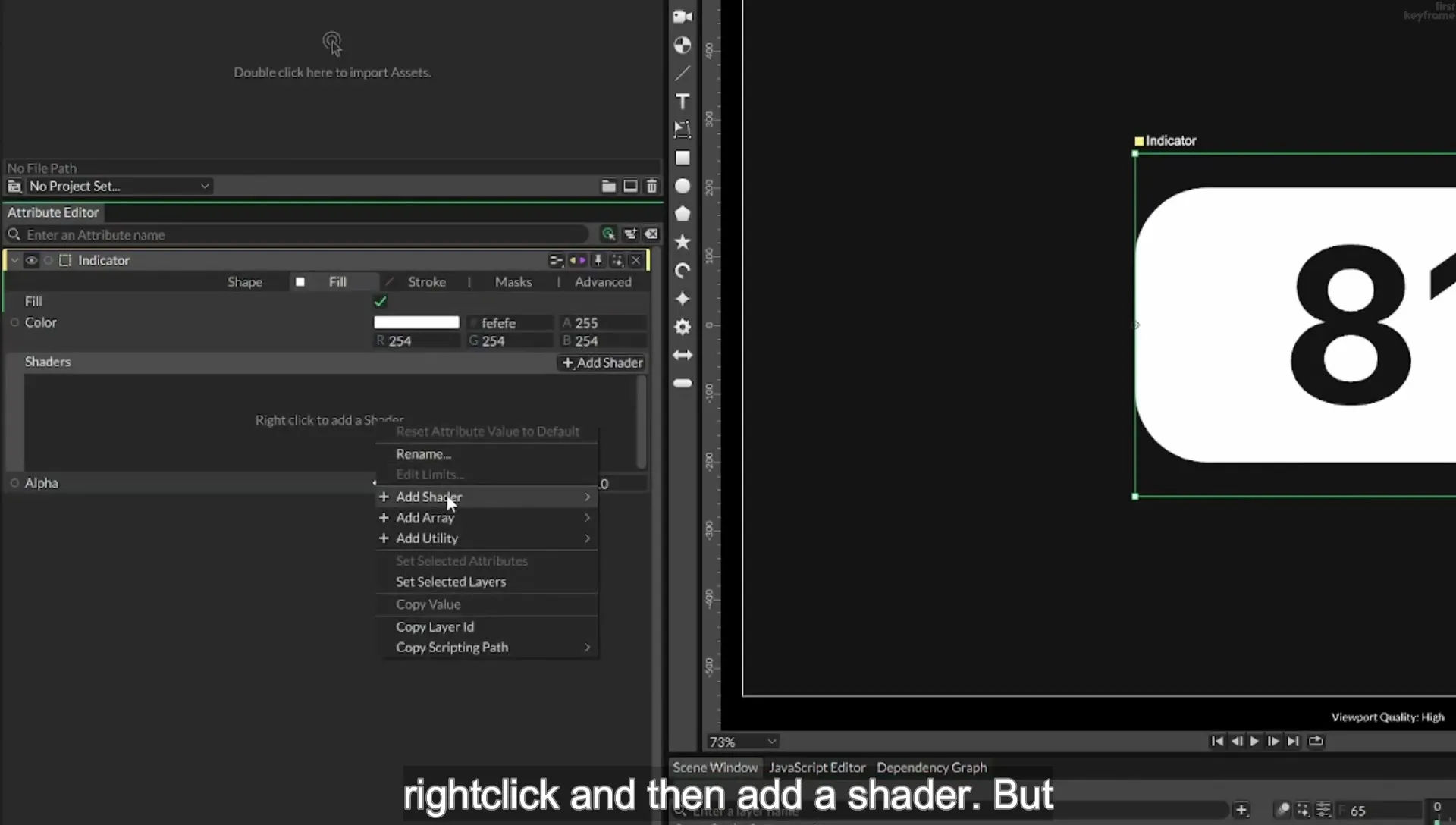The height and width of the screenshot is (825, 1456).
Task: Switch to the JavaScript Editor tab
Action: (x=817, y=767)
